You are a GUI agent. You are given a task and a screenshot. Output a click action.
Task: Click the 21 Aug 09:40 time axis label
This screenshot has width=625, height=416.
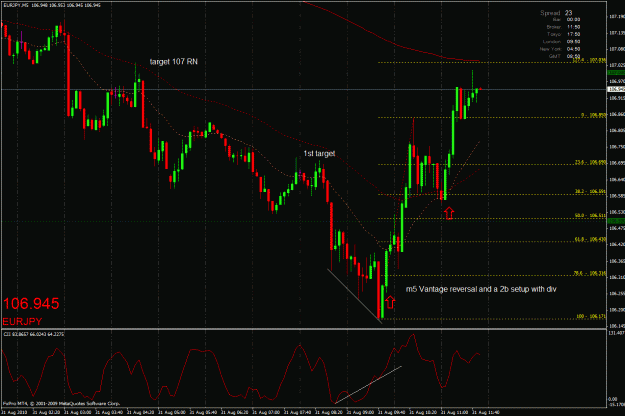pos(391,412)
